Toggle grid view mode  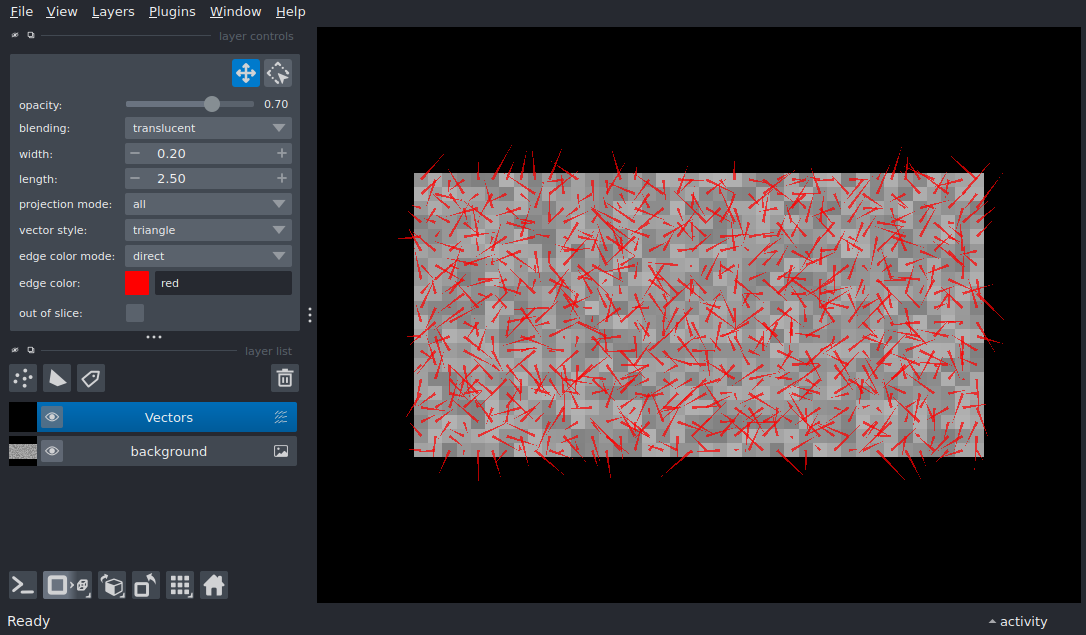pyautogui.click(x=180, y=585)
